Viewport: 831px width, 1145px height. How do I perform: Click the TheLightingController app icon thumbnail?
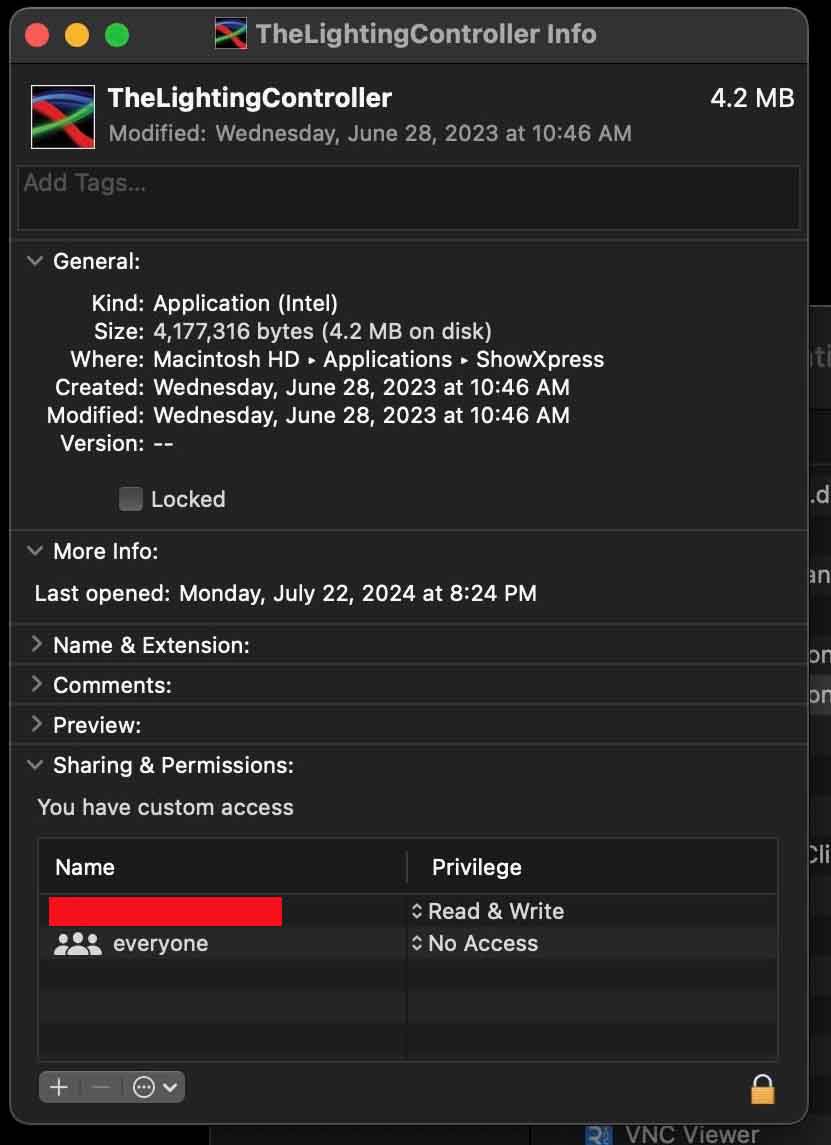point(63,116)
